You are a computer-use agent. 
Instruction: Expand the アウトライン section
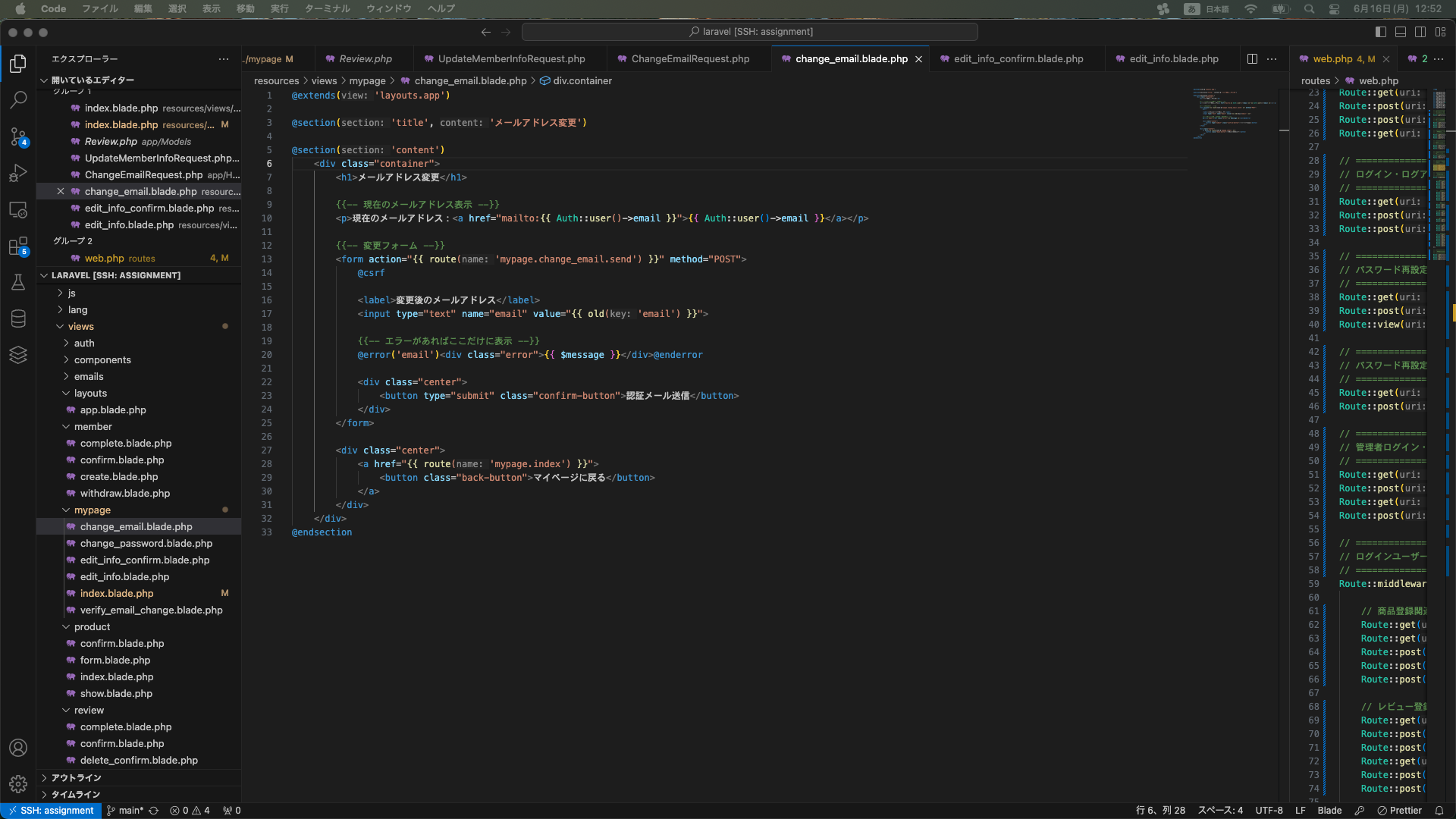coord(76,778)
